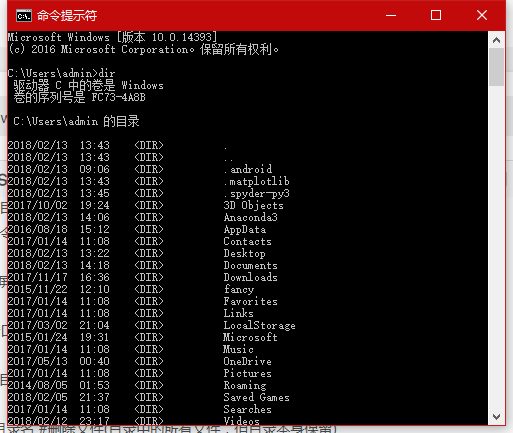This screenshot has height=433, width=513.
Task: Click the 3D Objects folder entry
Action: coord(253,205)
